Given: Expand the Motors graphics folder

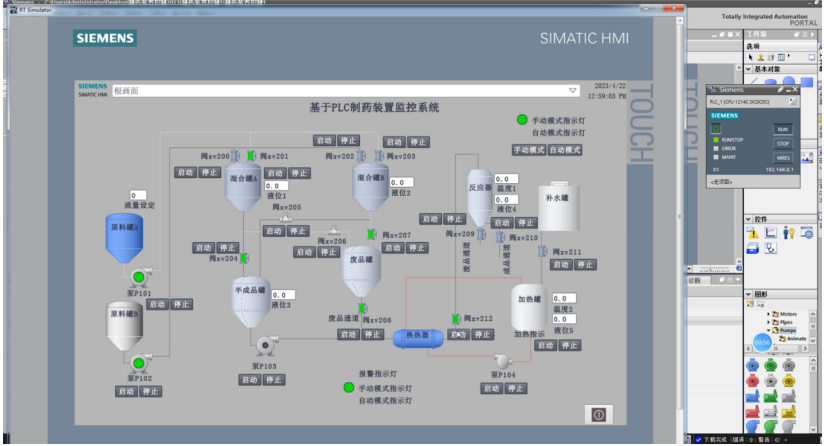Looking at the screenshot, I should (768, 314).
